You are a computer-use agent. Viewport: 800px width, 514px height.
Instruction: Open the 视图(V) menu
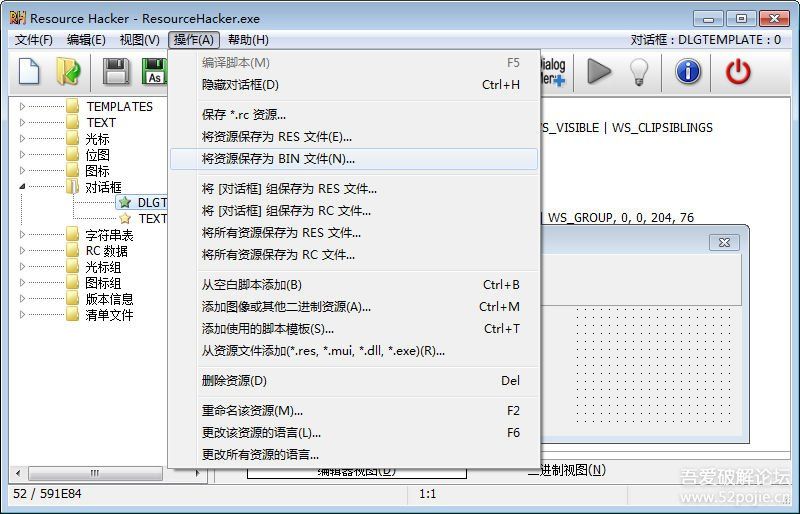(139, 40)
